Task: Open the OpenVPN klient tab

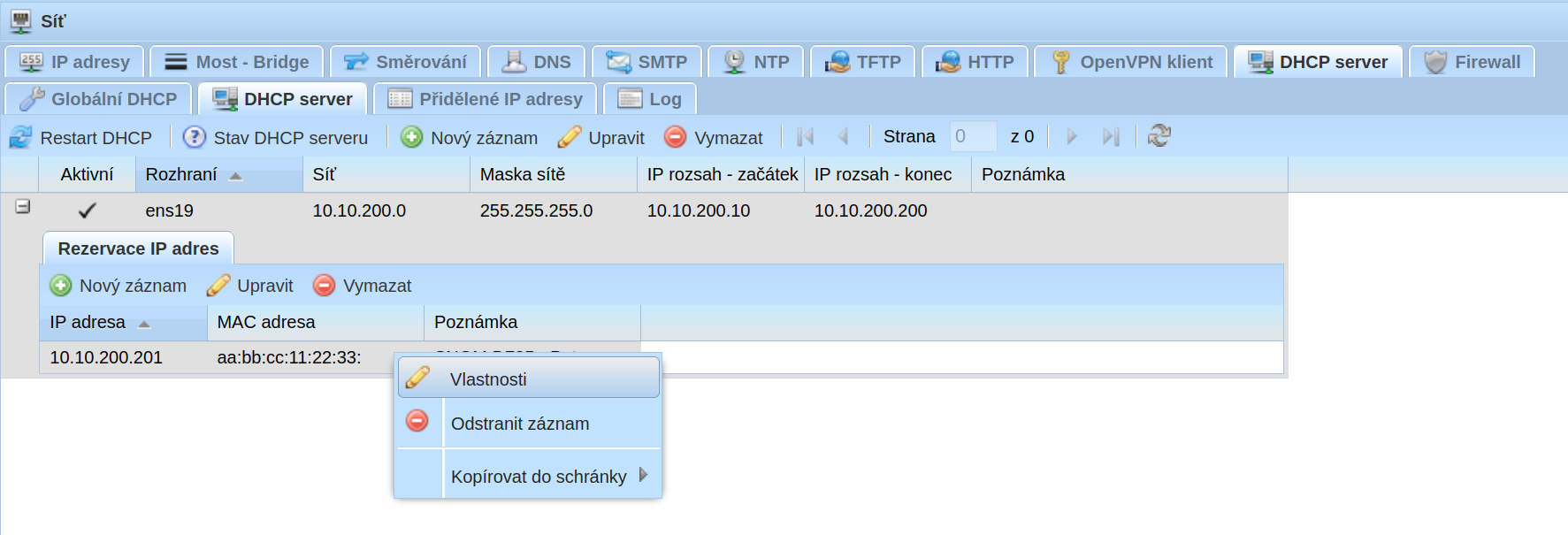Action: pos(1131,62)
